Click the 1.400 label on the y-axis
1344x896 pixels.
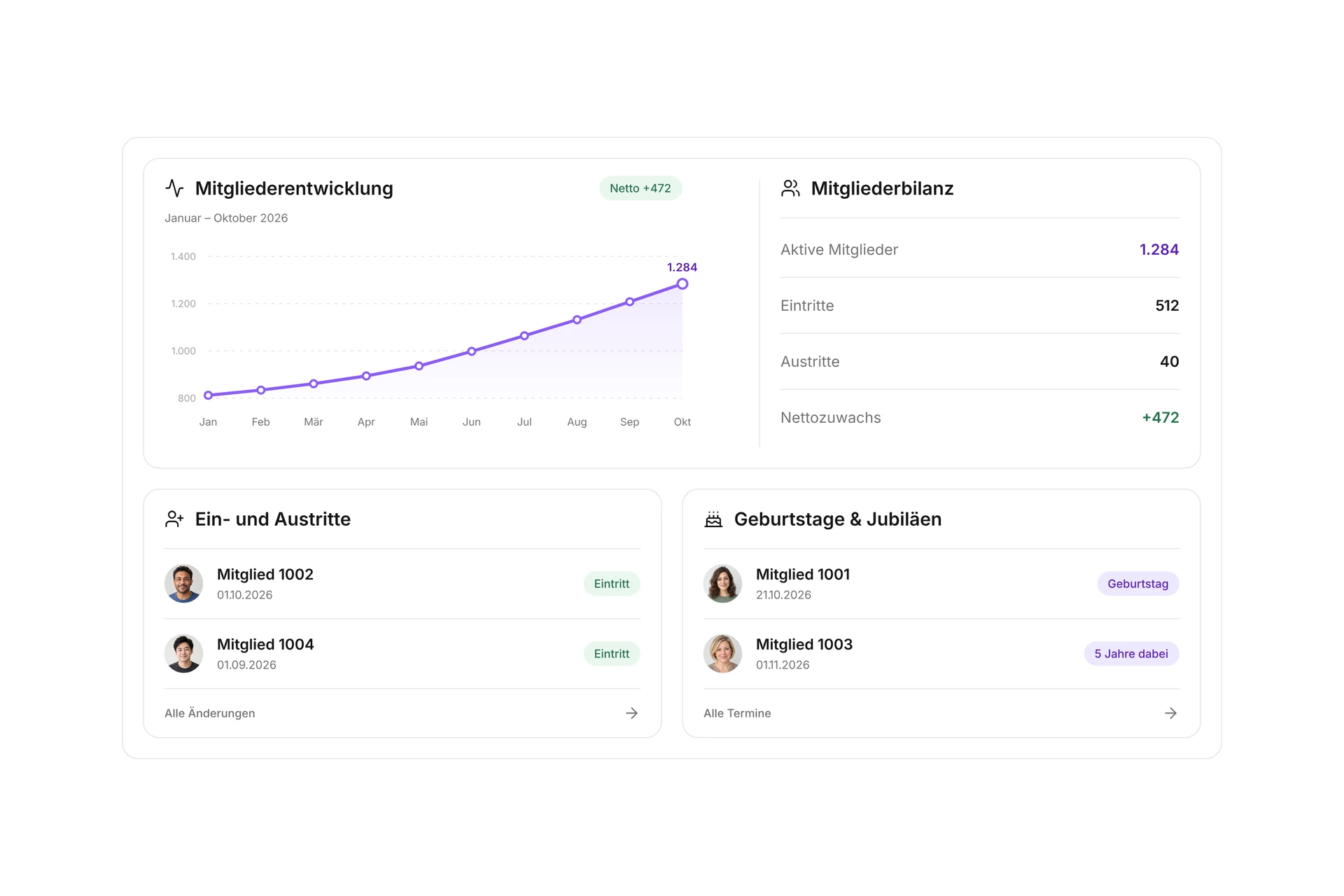[x=183, y=257]
